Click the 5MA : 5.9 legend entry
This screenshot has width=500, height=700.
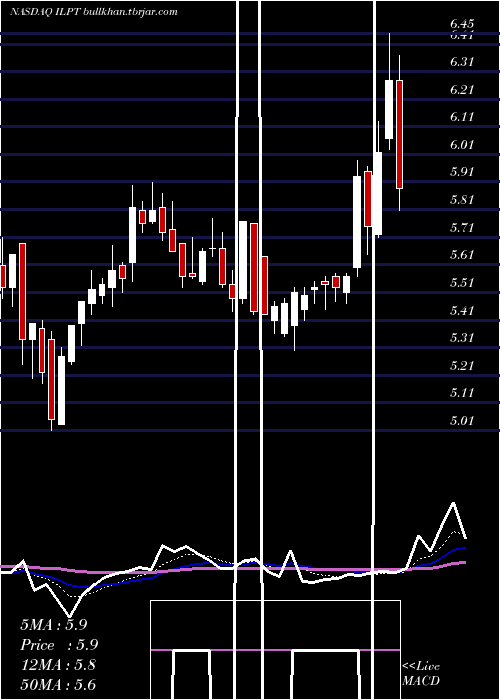pyautogui.click(x=54, y=625)
